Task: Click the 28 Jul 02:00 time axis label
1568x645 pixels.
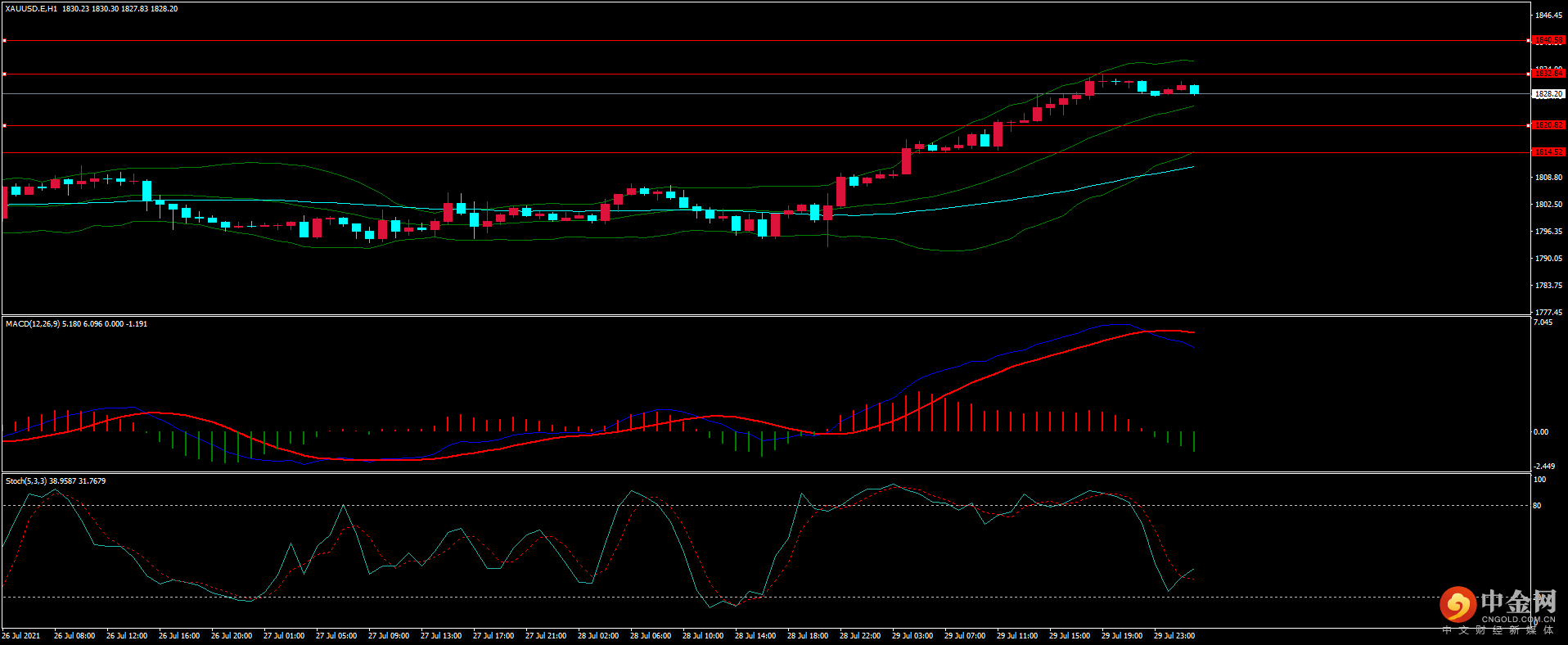Action: (x=598, y=636)
